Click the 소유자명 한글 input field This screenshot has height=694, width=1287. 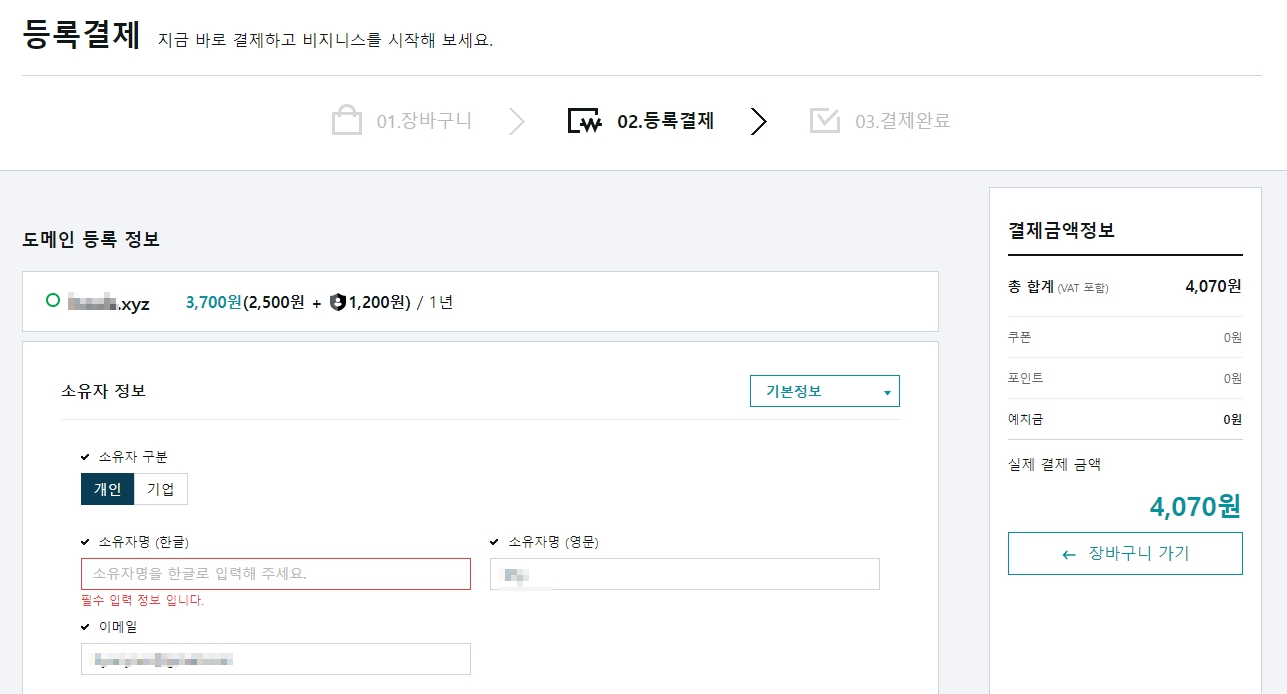click(x=275, y=573)
